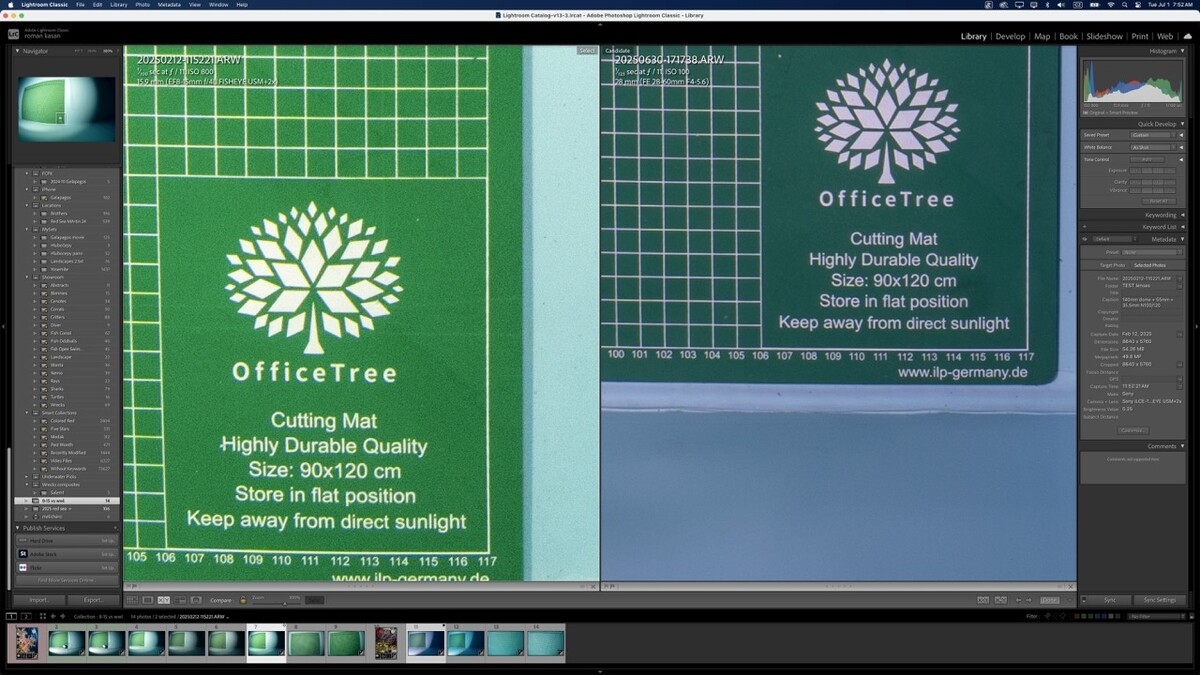
Task: Open the Library module tab
Action: coord(973,37)
